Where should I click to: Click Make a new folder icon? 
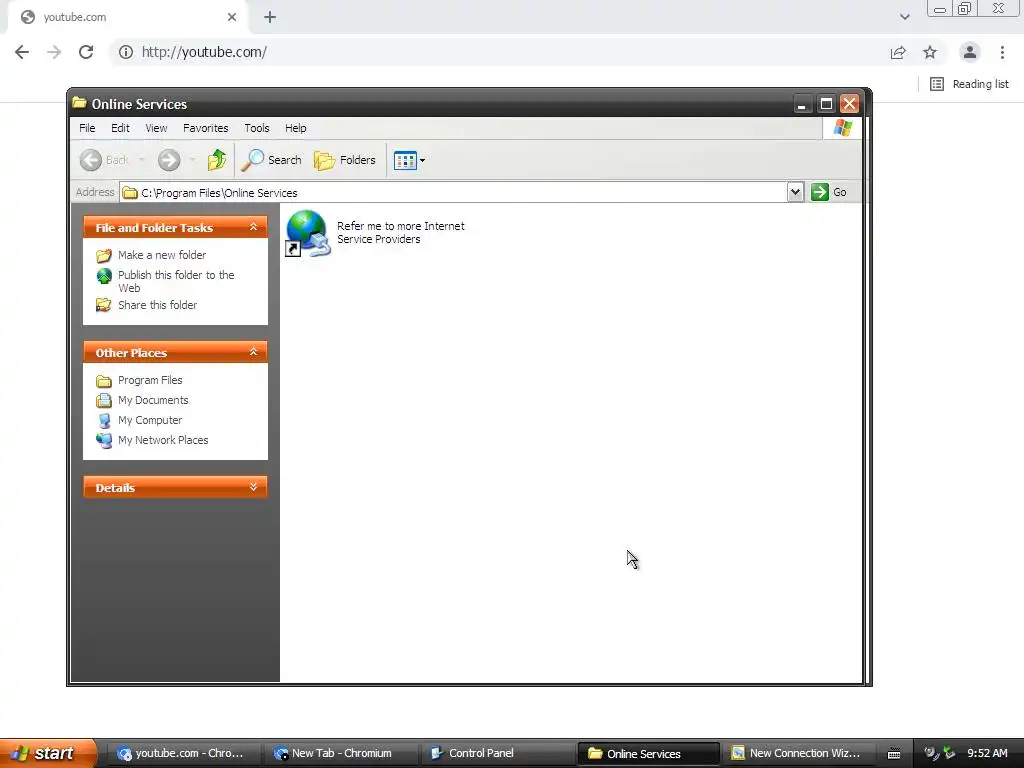[104, 255]
